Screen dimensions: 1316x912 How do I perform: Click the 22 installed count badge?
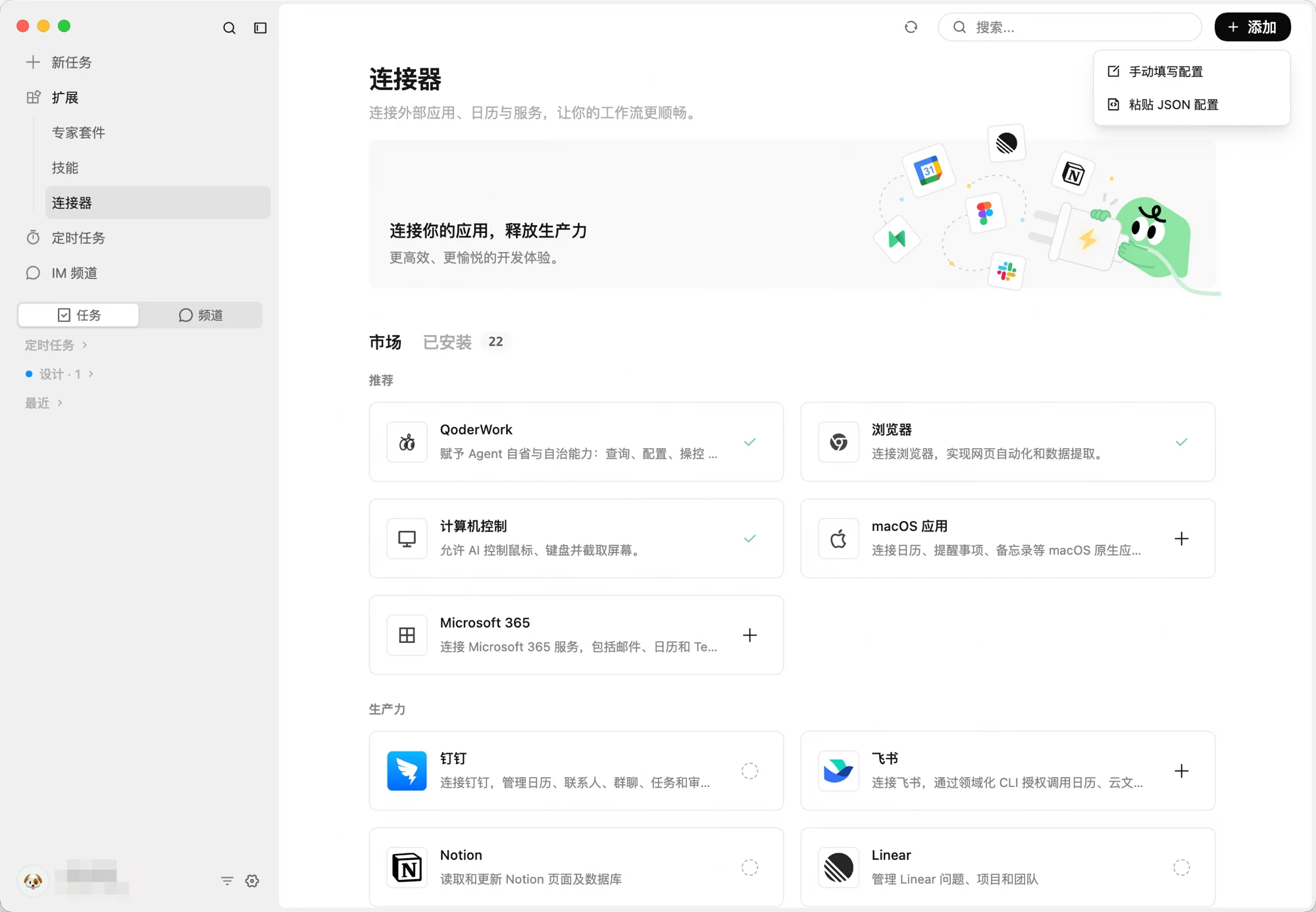pos(495,342)
